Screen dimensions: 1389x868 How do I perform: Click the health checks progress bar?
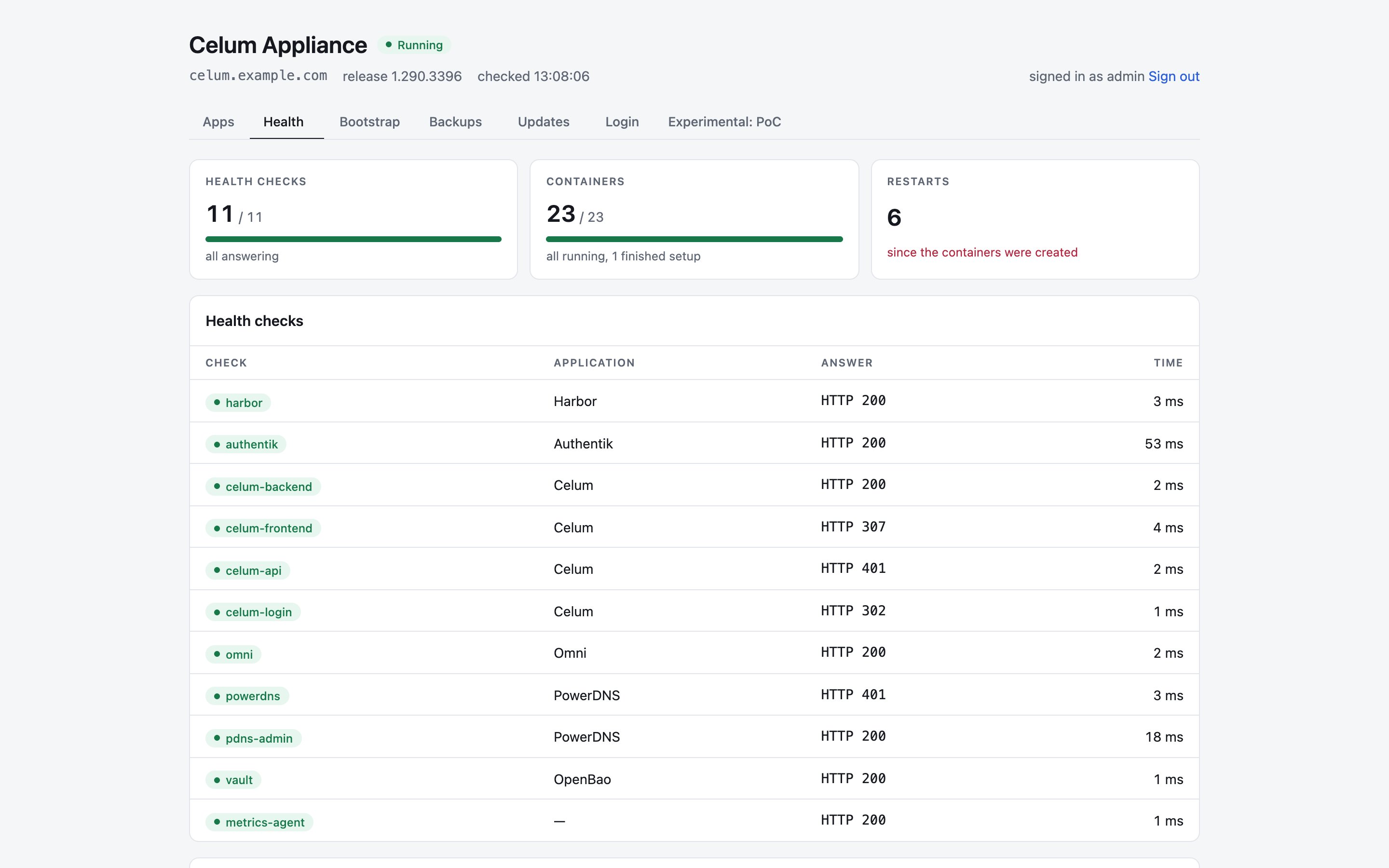pyautogui.click(x=353, y=239)
